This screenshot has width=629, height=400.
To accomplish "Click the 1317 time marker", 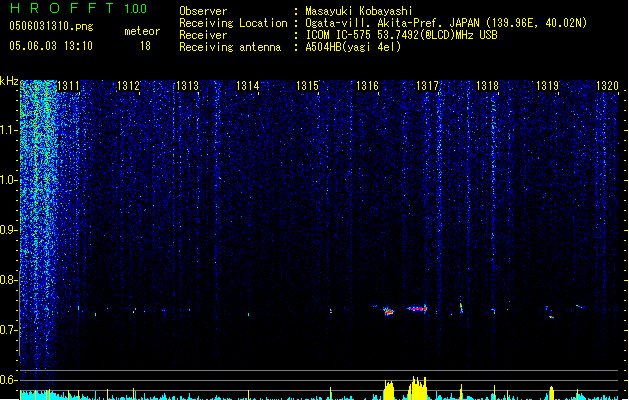I will pos(427,86).
